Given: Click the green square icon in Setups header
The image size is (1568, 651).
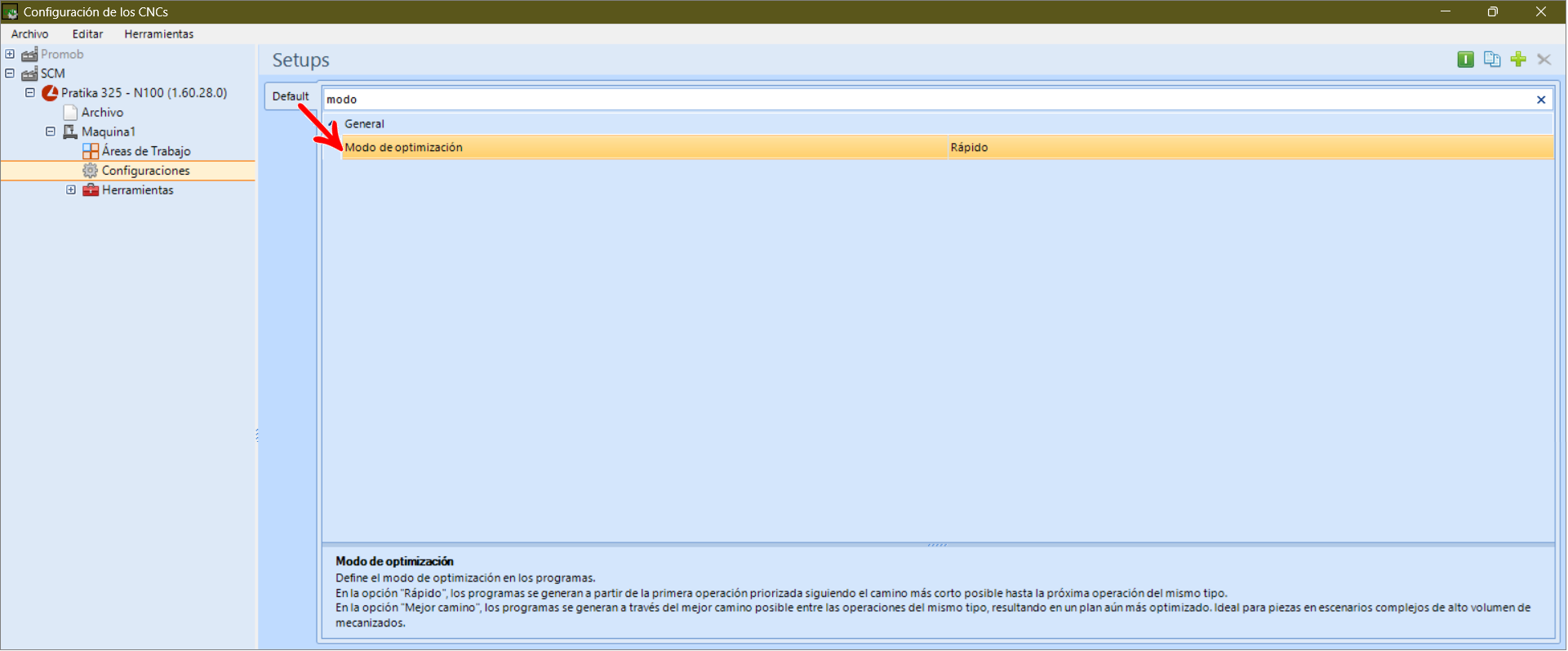Looking at the screenshot, I should 1466,59.
